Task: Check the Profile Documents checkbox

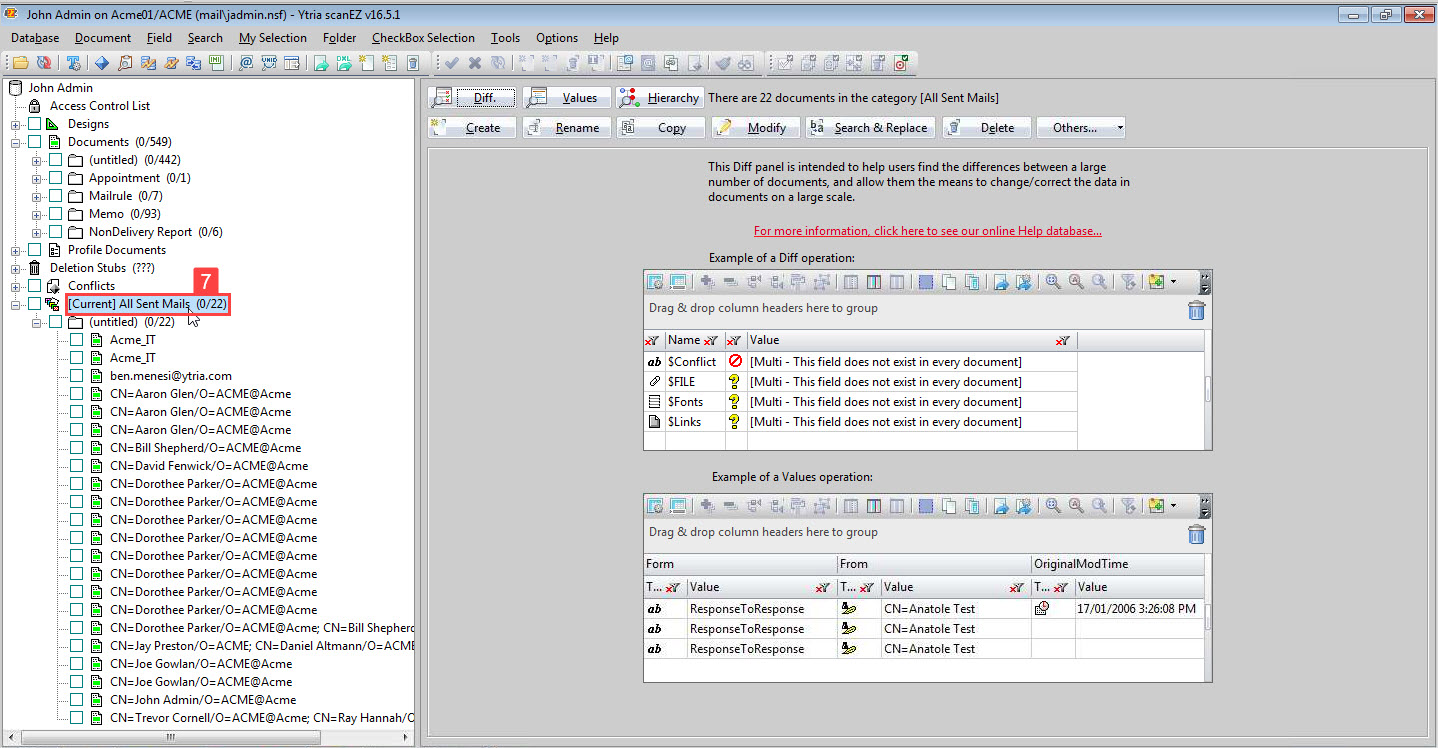Action: 35,250
